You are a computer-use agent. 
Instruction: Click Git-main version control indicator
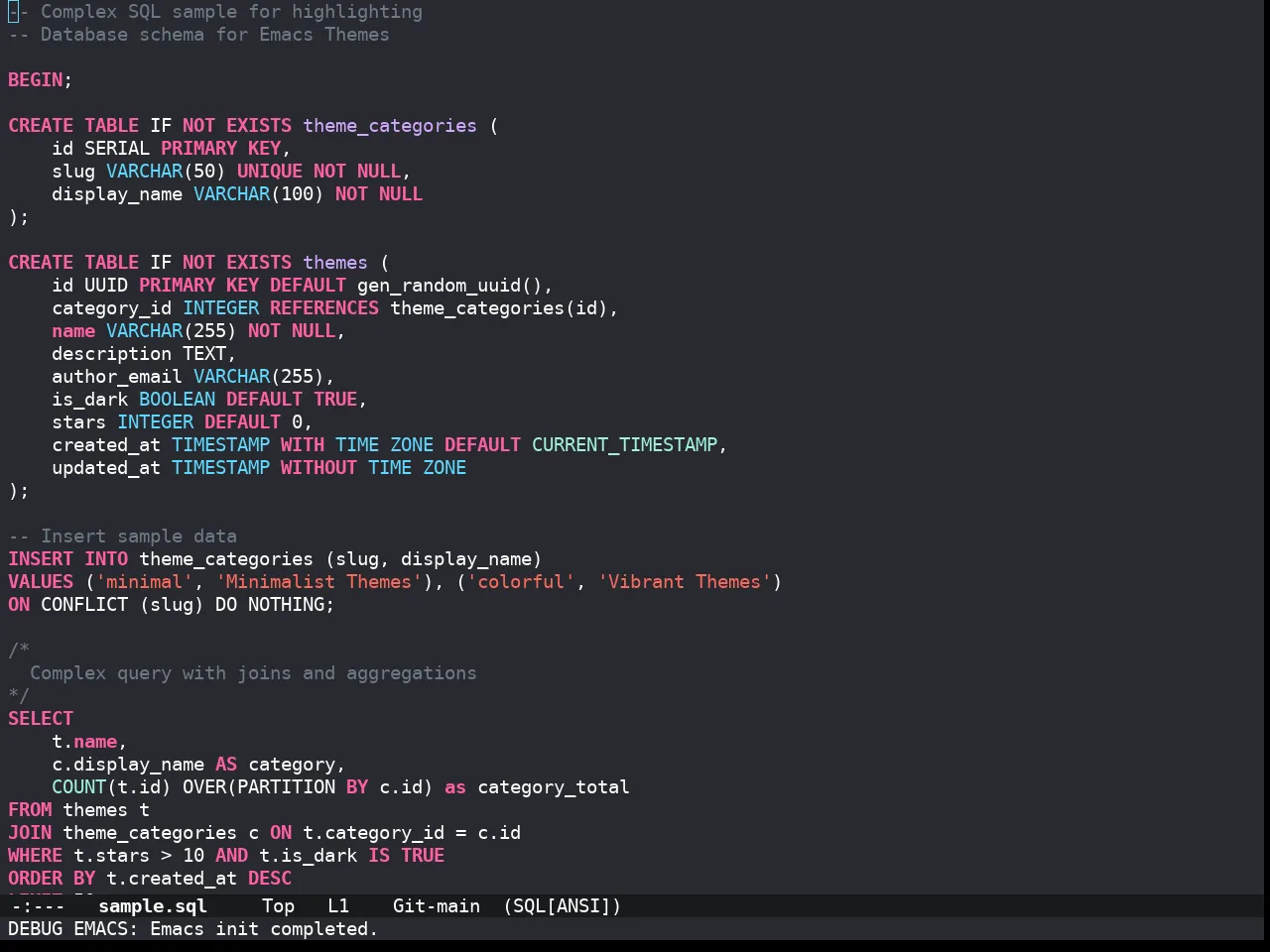437,905
